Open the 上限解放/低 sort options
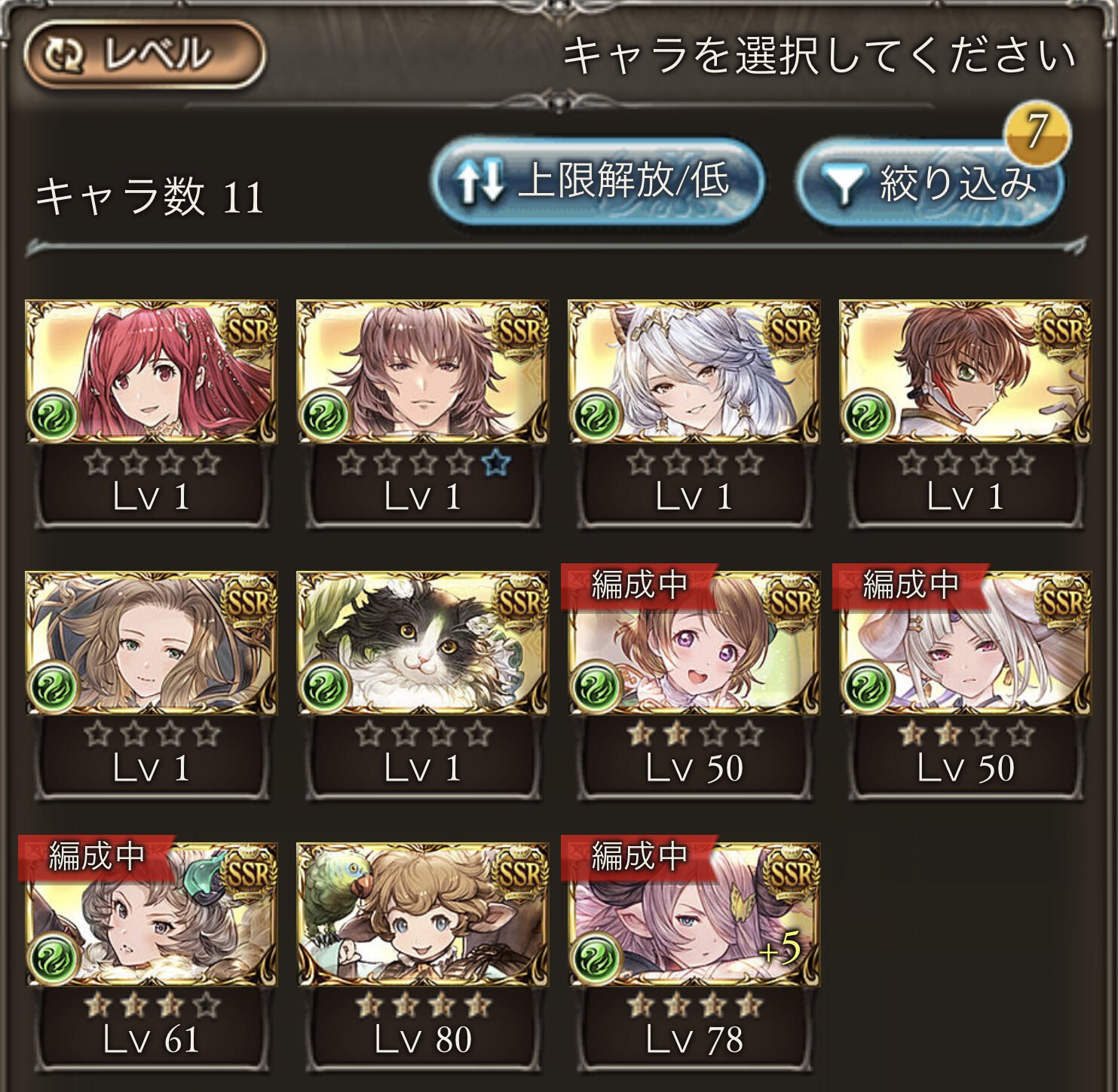Screen dimensions: 1118x1092 point(598,181)
